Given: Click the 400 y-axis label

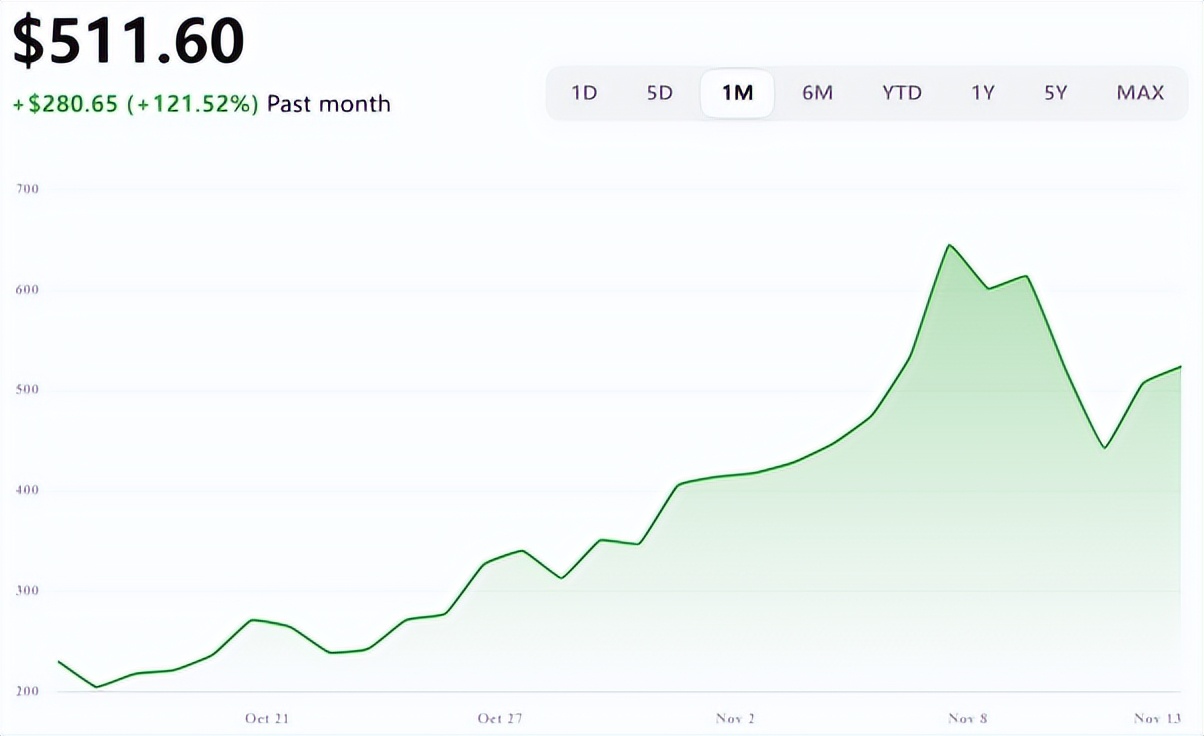Looking at the screenshot, I should pyautogui.click(x=27, y=490).
